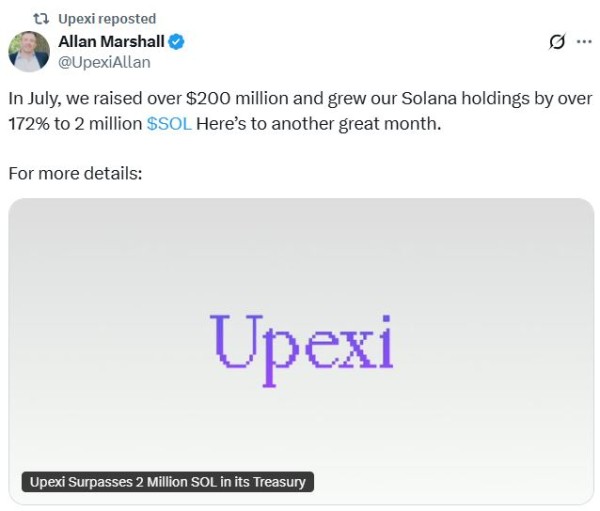Click the $SOL cashtag link
This screenshot has width=600, height=511.
(168, 123)
